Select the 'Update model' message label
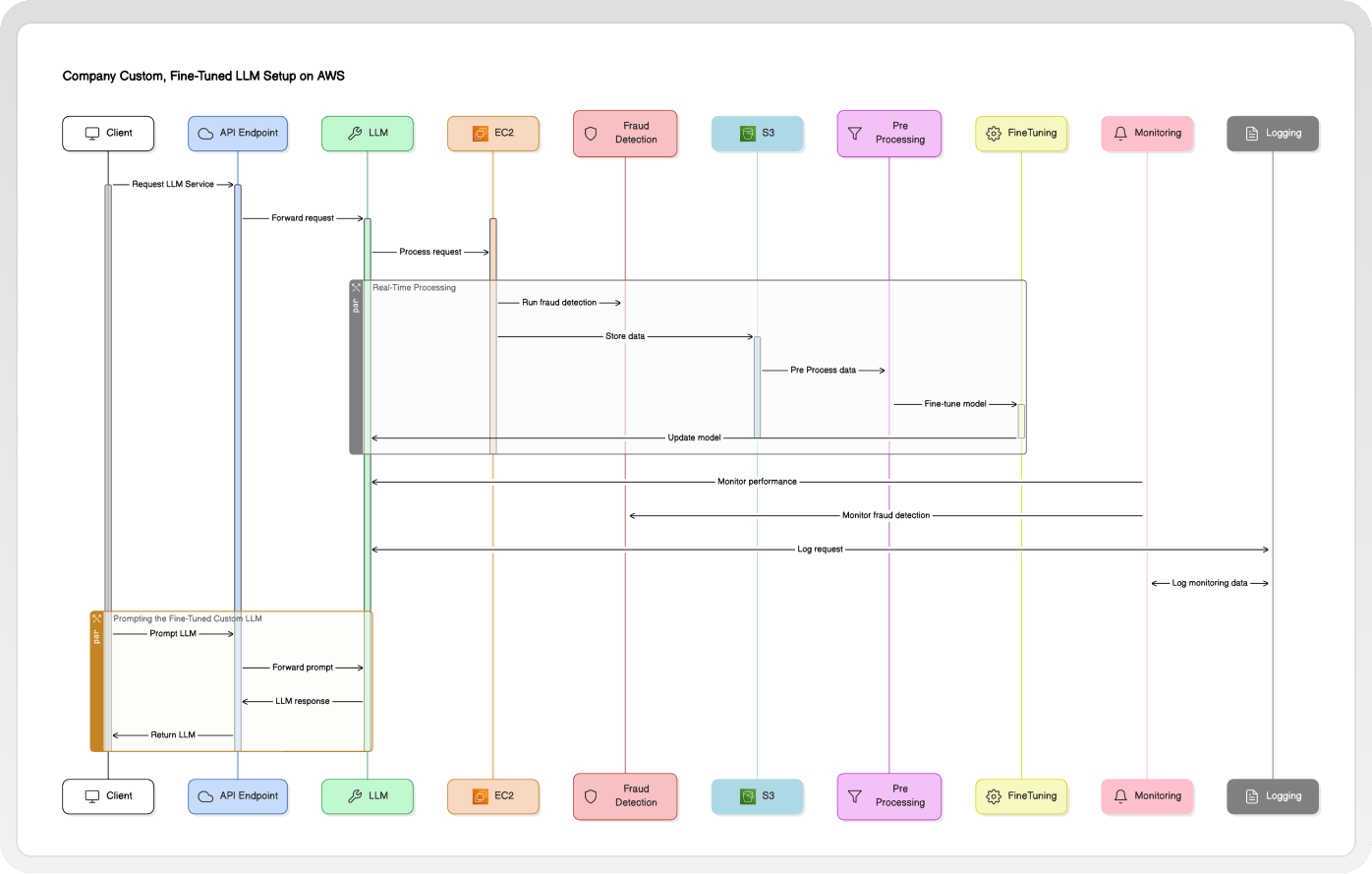 click(695, 438)
